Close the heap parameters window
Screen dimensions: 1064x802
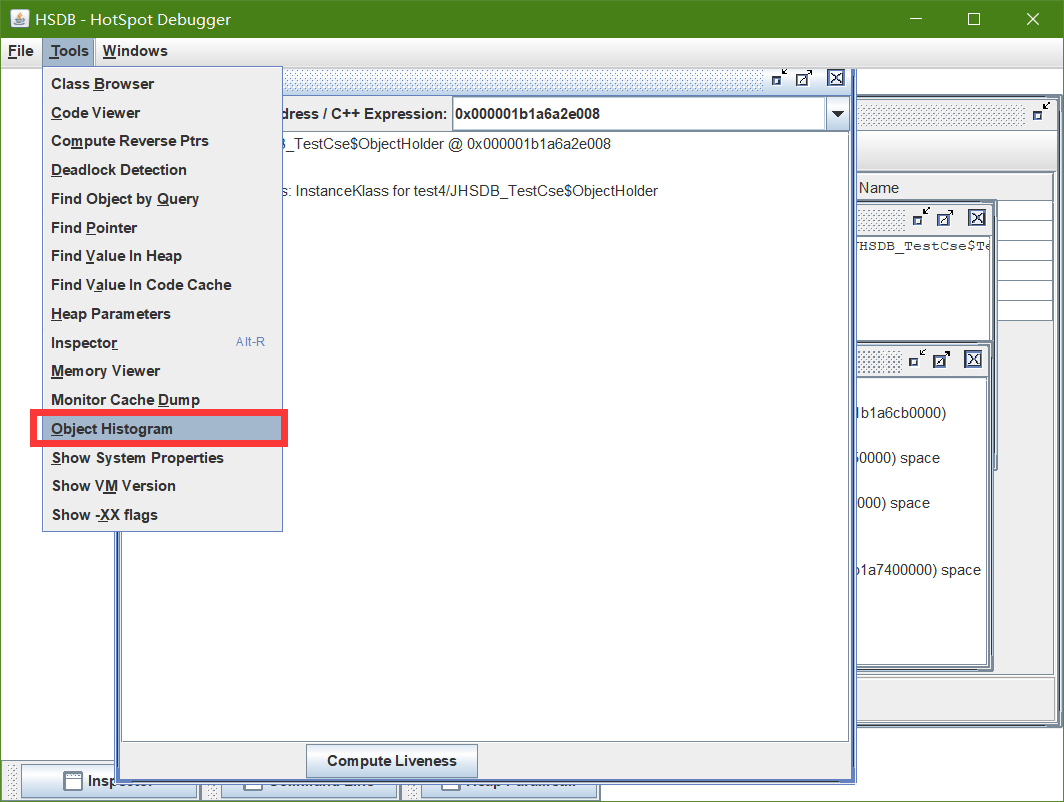click(x=973, y=359)
